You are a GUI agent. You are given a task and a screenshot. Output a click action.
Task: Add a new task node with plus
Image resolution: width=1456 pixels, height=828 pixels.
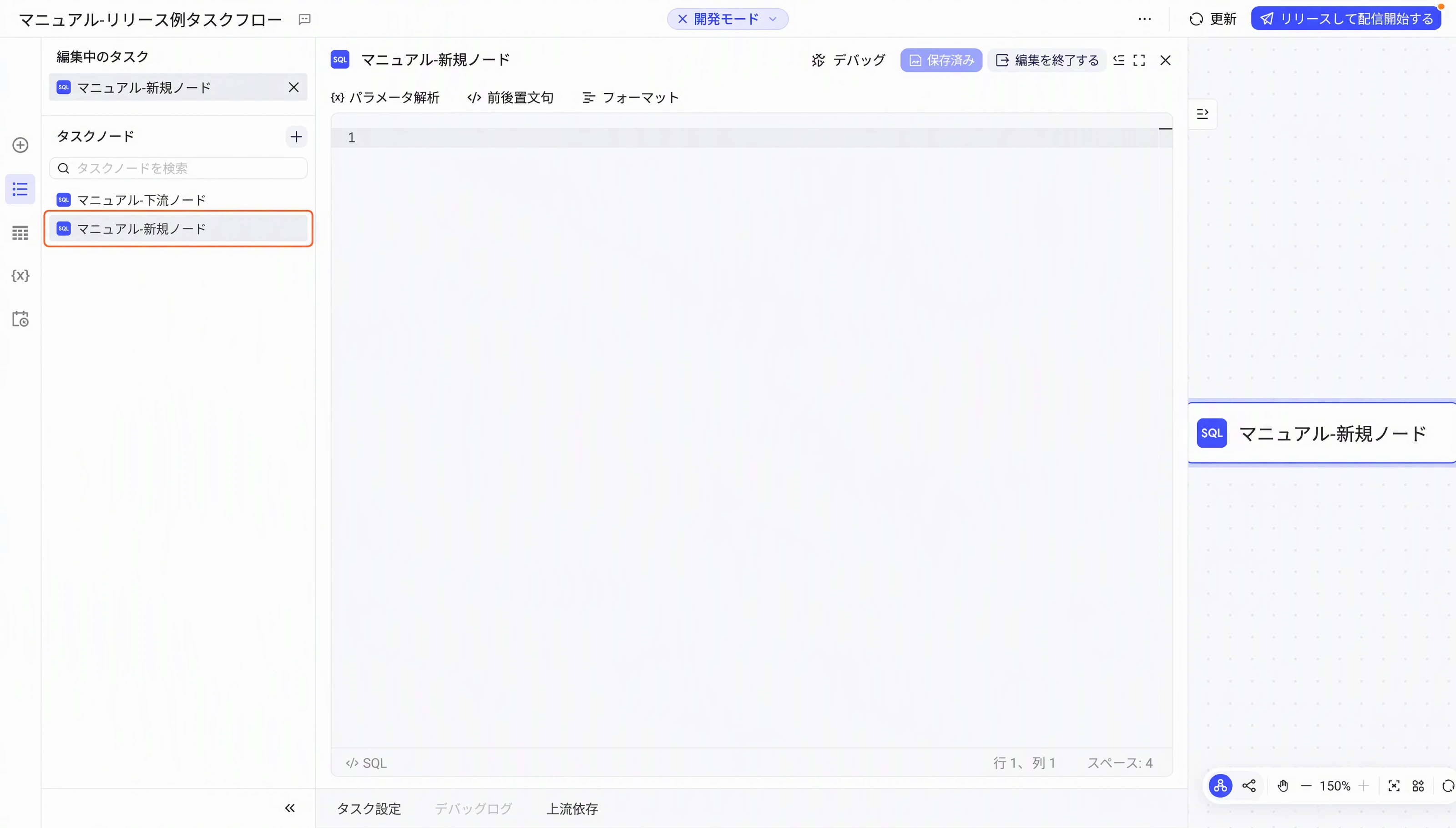296,136
